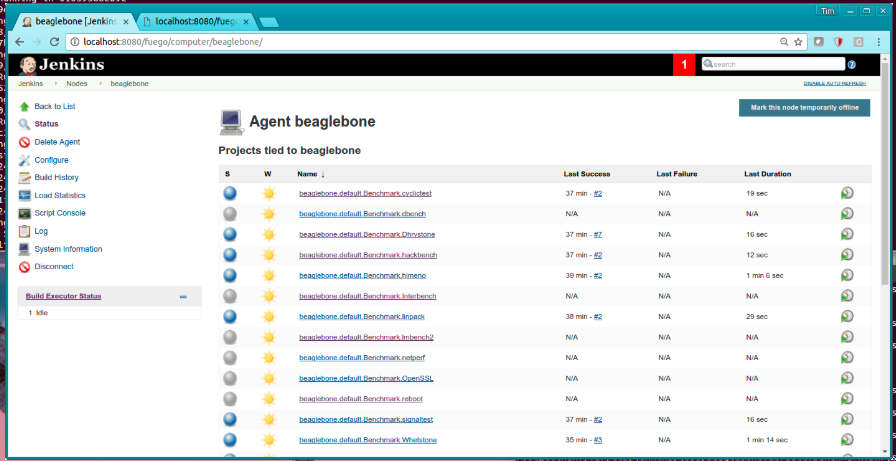Bookmark this page with the star icon
Viewport: 896px width, 461px height.
point(798,42)
